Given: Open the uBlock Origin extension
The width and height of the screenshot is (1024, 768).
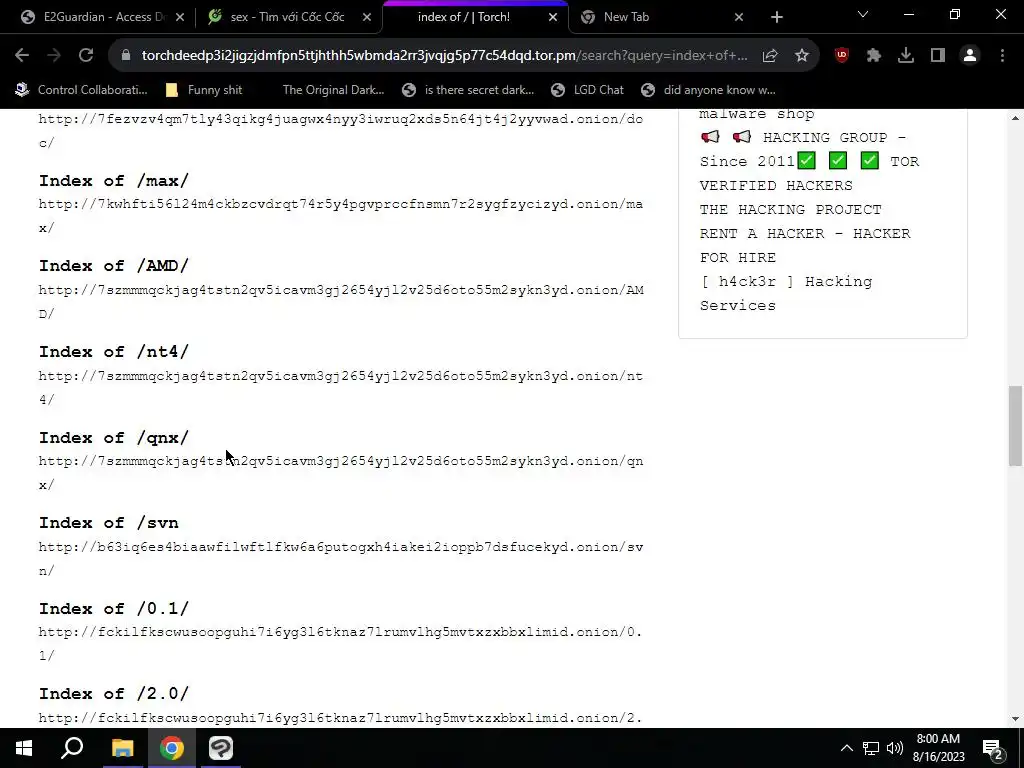Looking at the screenshot, I should pyautogui.click(x=842, y=56).
